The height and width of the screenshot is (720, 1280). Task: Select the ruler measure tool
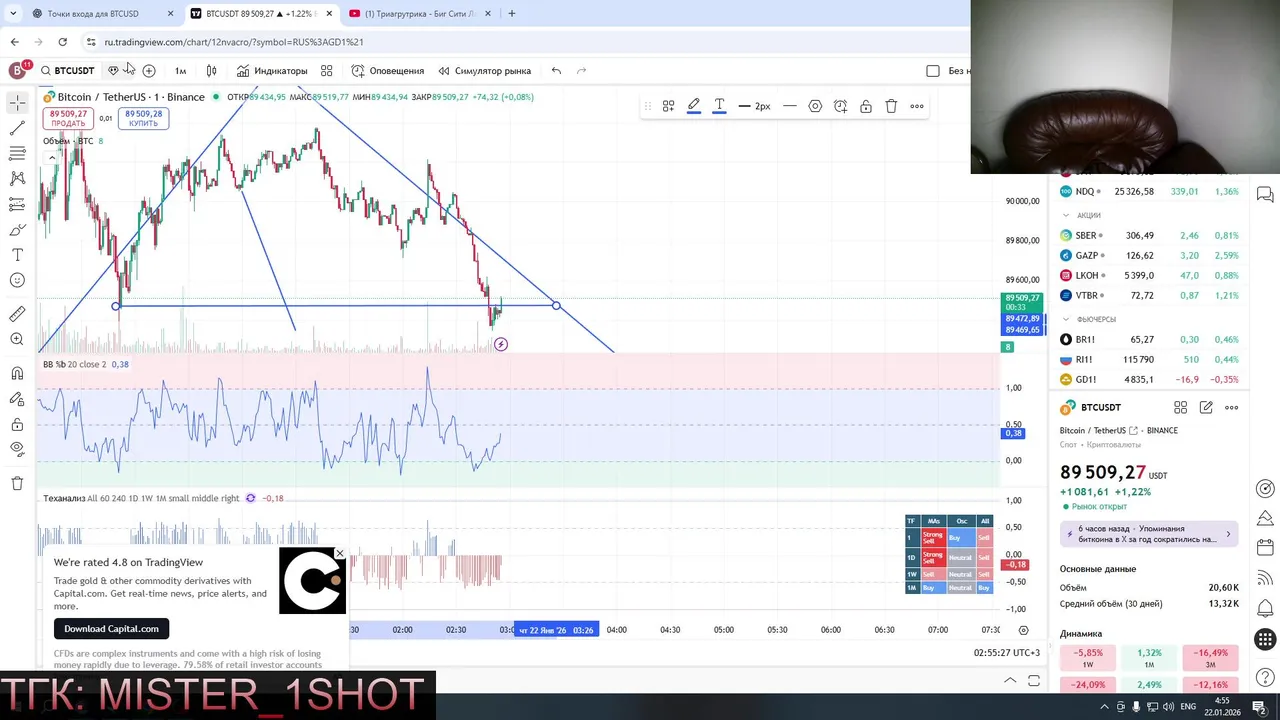click(17, 314)
